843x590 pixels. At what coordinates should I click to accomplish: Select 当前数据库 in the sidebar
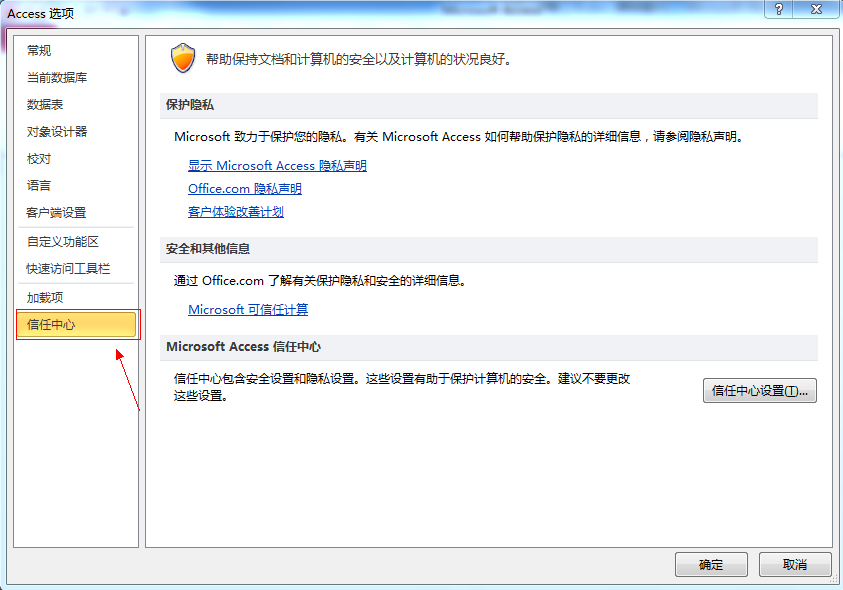[x=56, y=77]
